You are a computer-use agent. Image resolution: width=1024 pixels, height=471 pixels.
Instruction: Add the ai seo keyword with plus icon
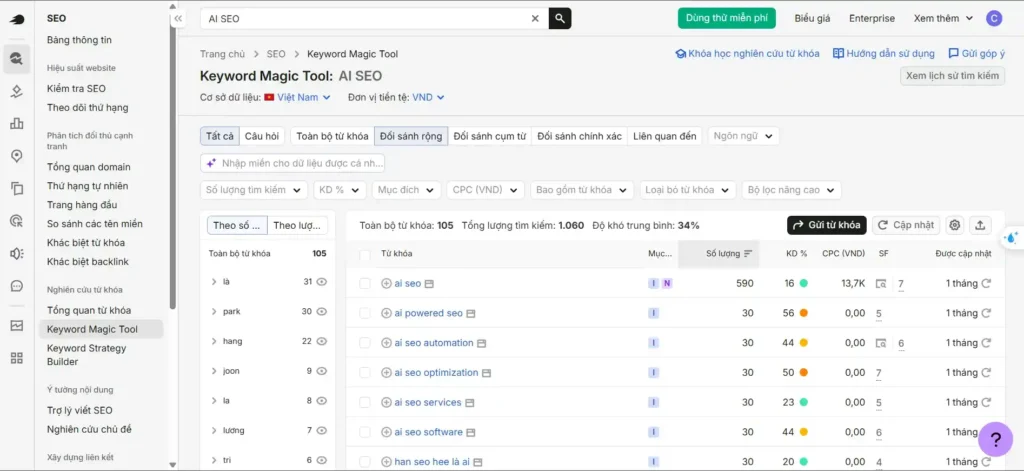(x=386, y=284)
